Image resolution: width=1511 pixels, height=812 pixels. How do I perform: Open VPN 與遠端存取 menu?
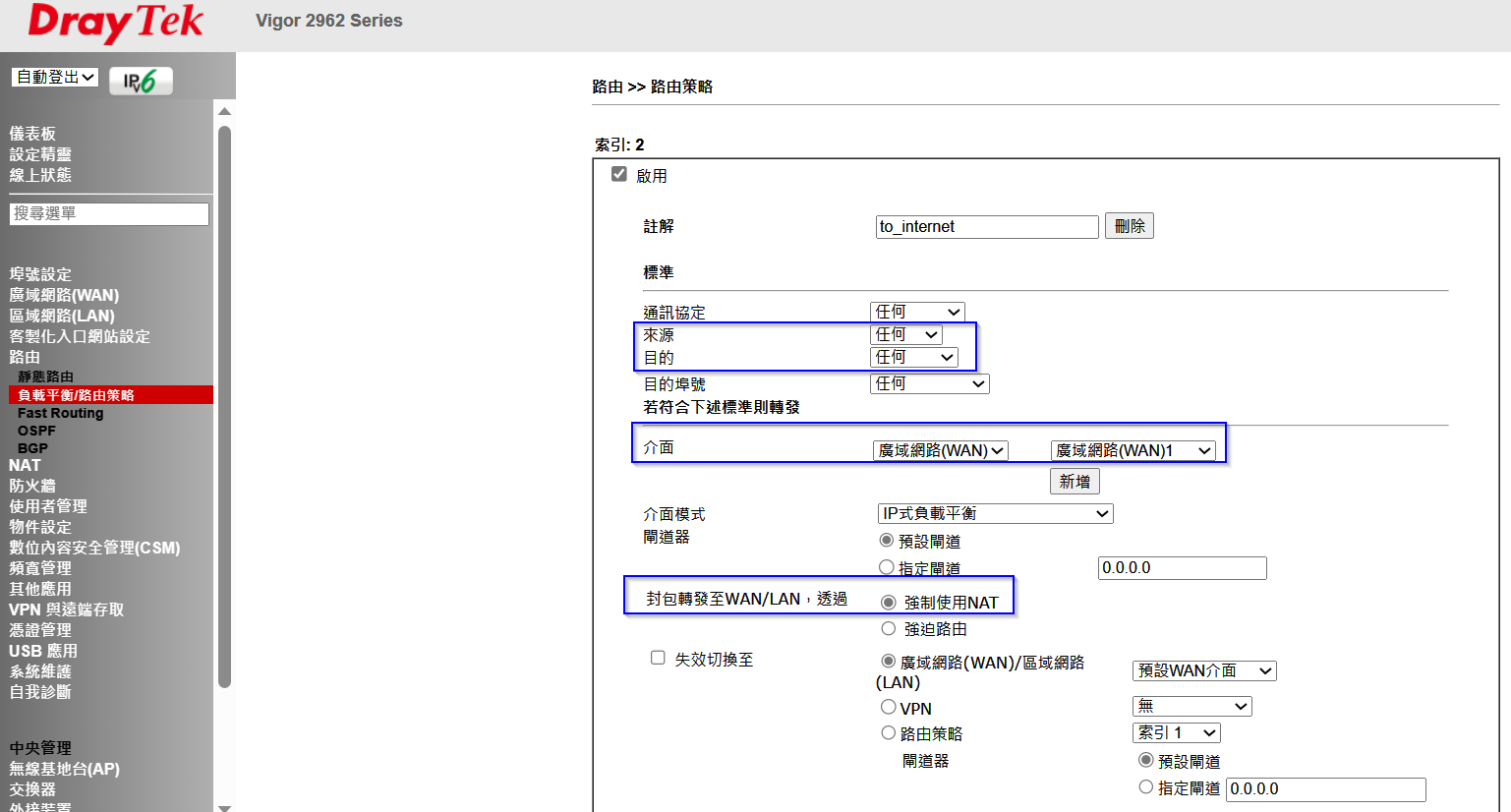tap(66, 609)
